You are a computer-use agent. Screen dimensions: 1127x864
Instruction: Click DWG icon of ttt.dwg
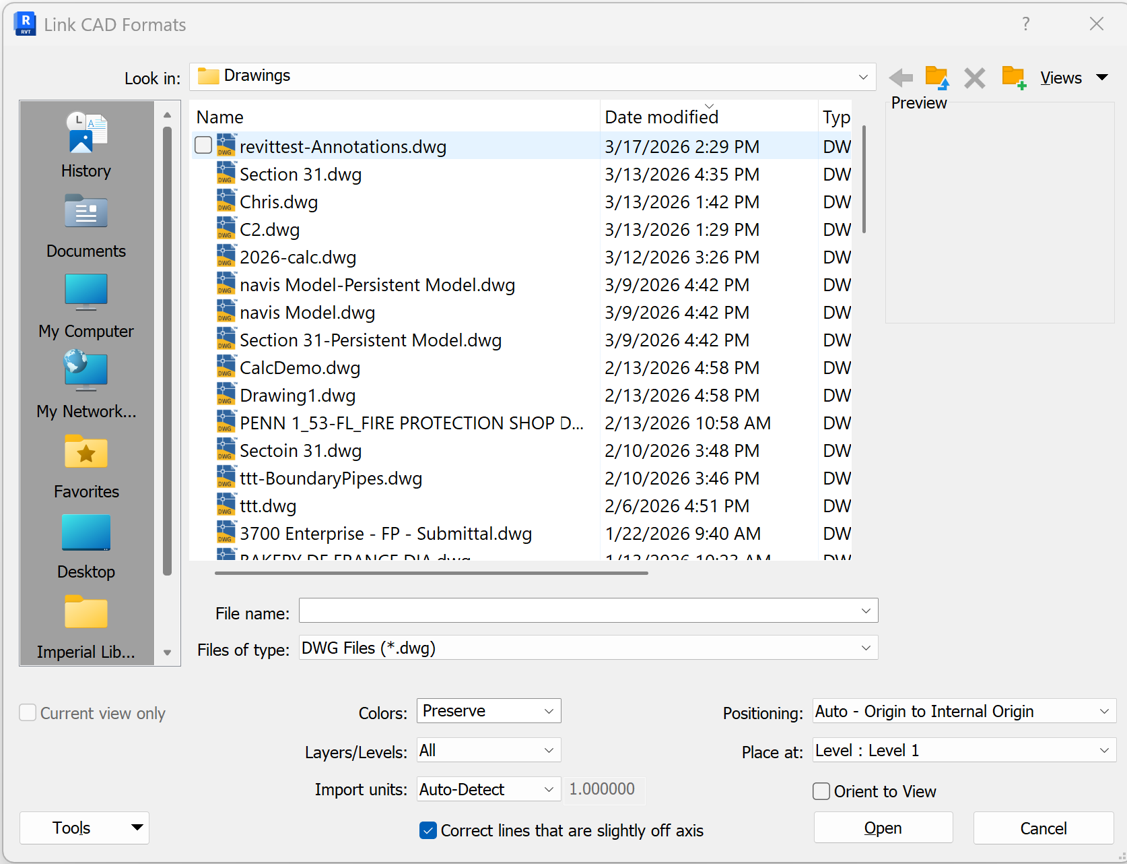[226, 505]
